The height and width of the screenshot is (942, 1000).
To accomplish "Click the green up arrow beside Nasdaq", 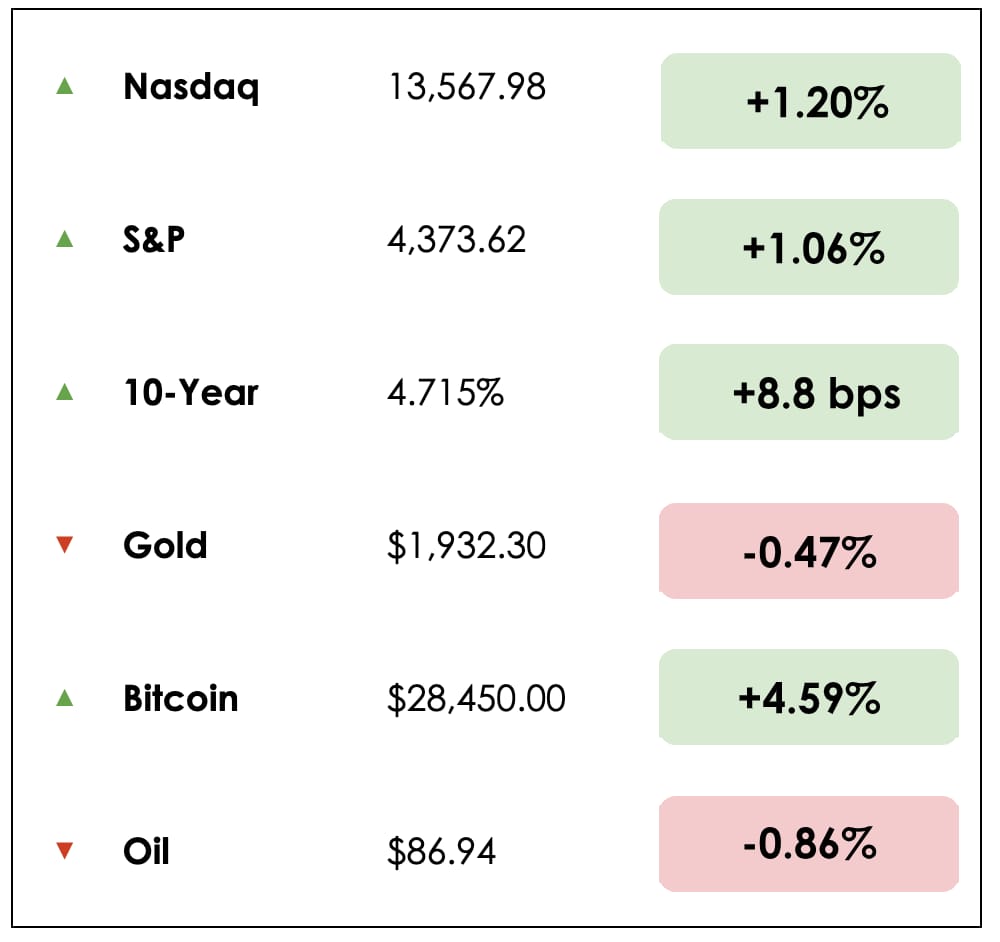I will pyautogui.click(x=65, y=87).
